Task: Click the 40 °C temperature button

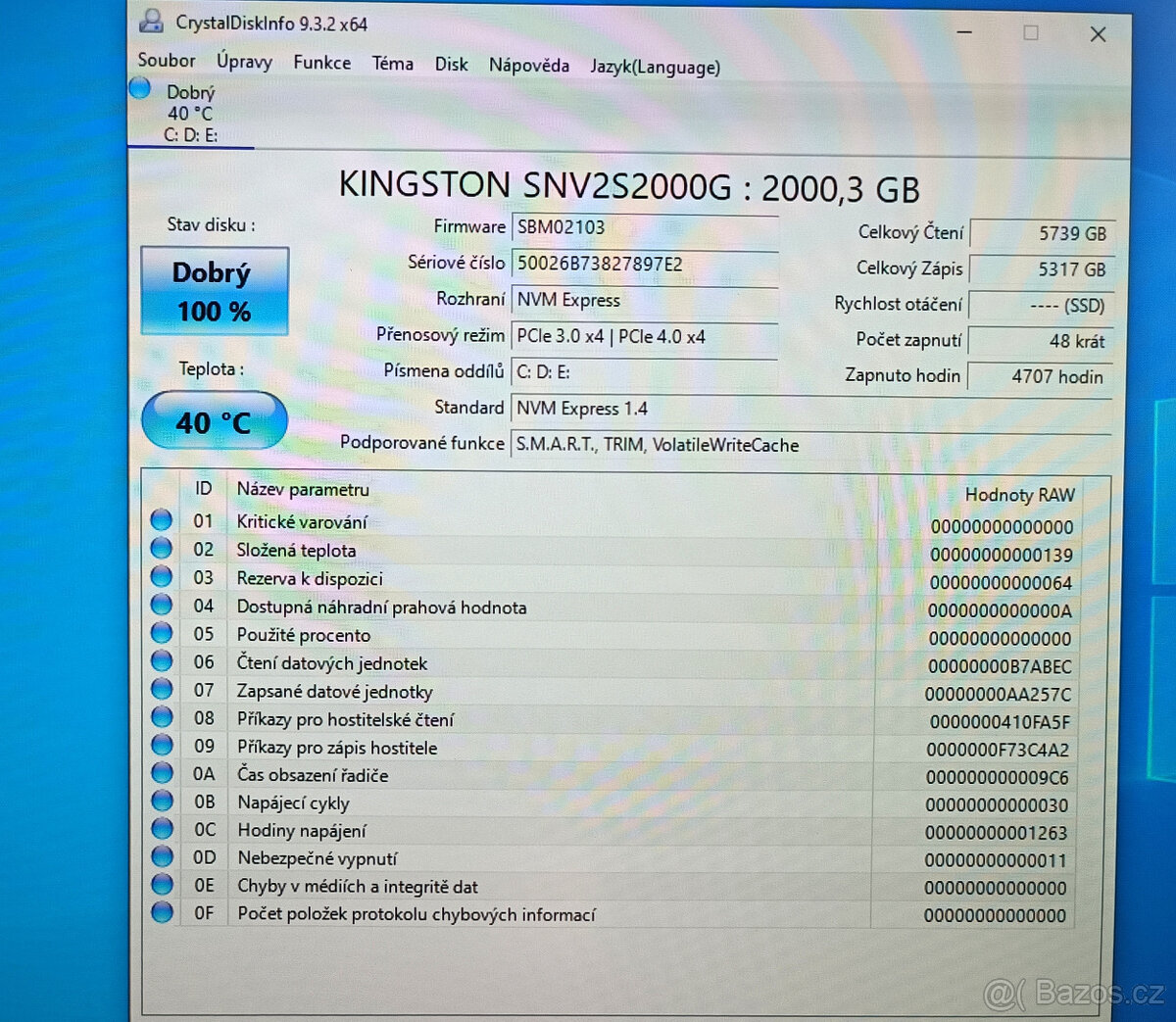Action: coord(215,422)
